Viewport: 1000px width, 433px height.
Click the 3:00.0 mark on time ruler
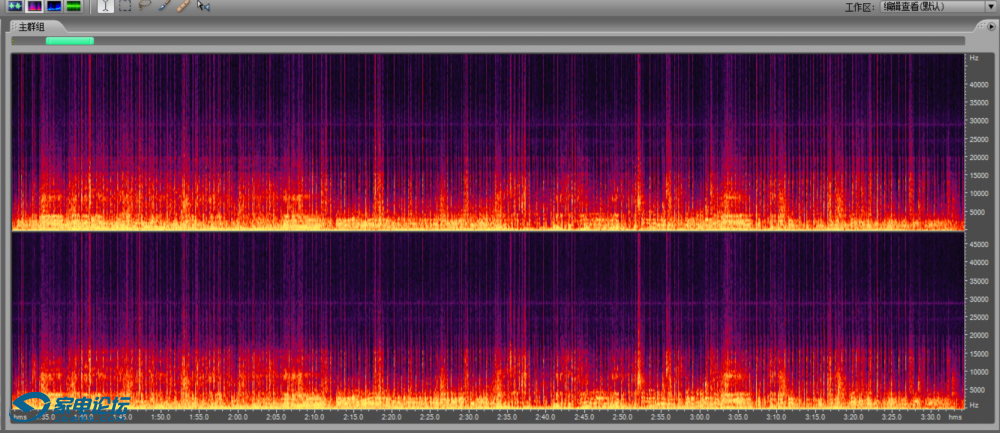tap(700, 417)
